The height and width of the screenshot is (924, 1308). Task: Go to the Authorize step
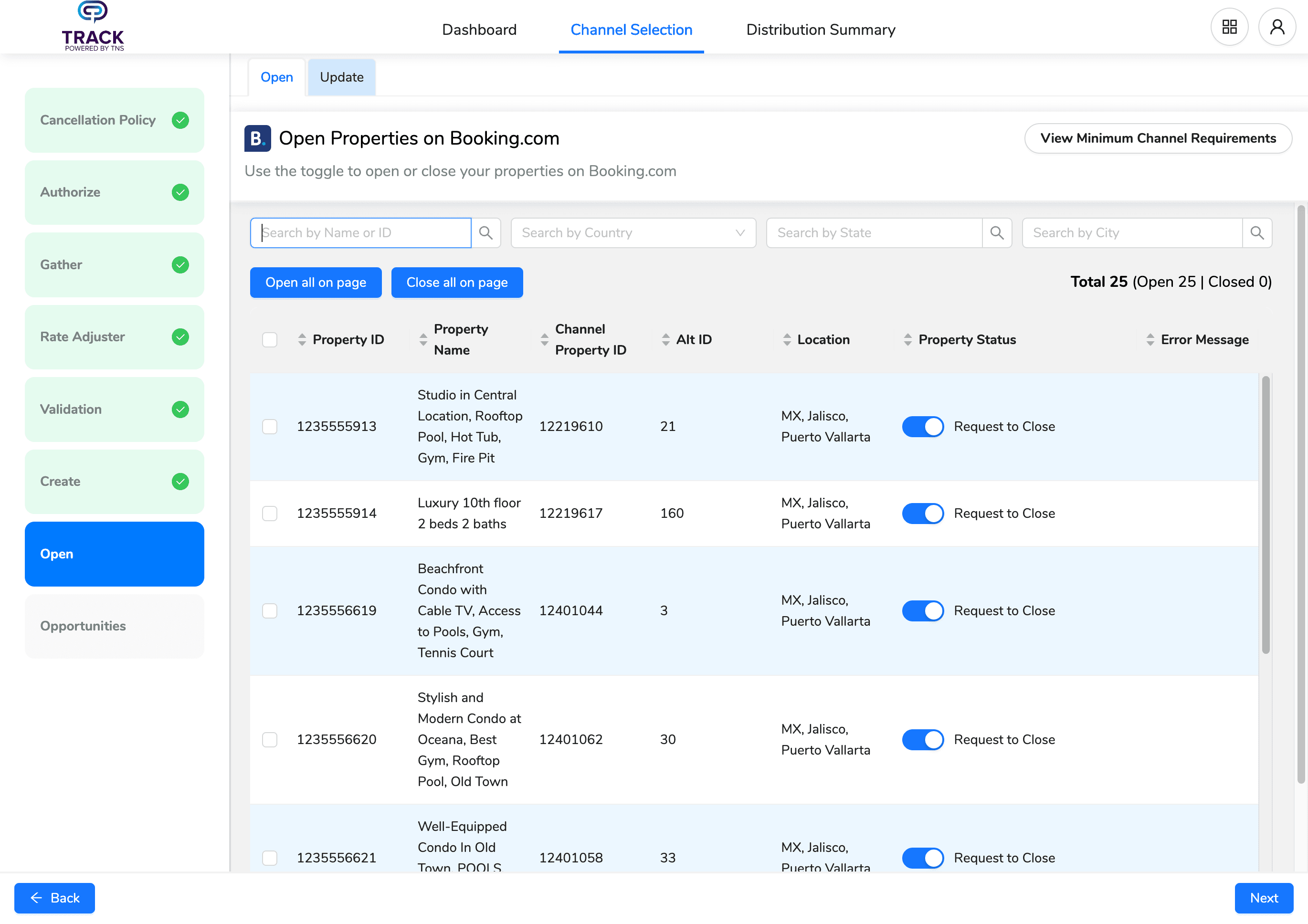pos(115,192)
